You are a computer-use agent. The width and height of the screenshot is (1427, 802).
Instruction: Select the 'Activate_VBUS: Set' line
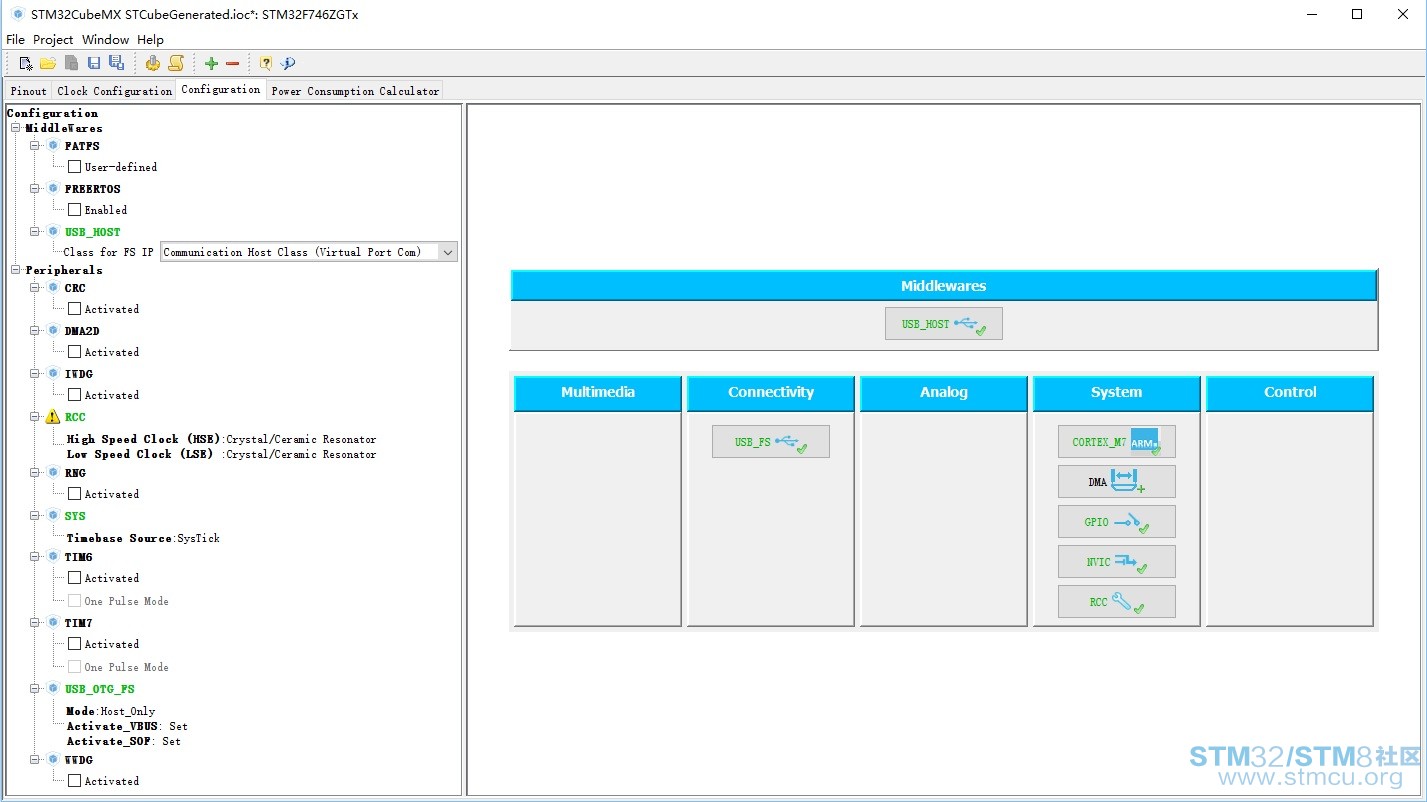(127, 726)
